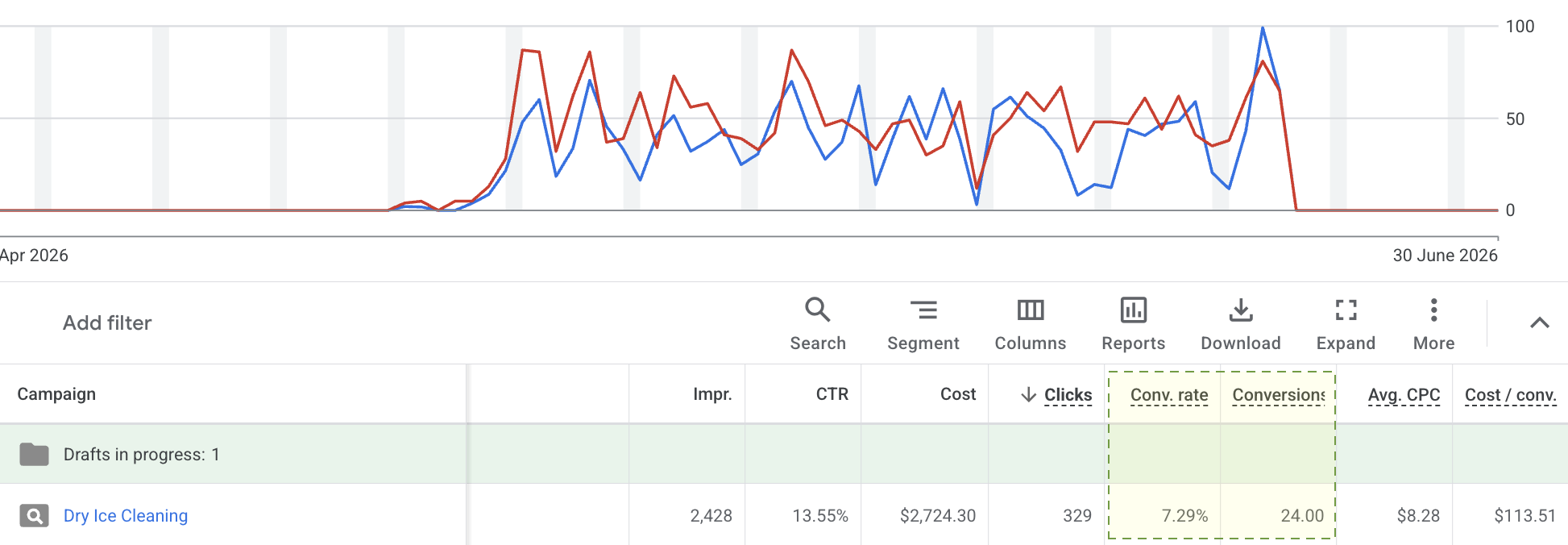Sort by the Conversions column header
The width and height of the screenshot is (1568, 545).
point(1279,395)
